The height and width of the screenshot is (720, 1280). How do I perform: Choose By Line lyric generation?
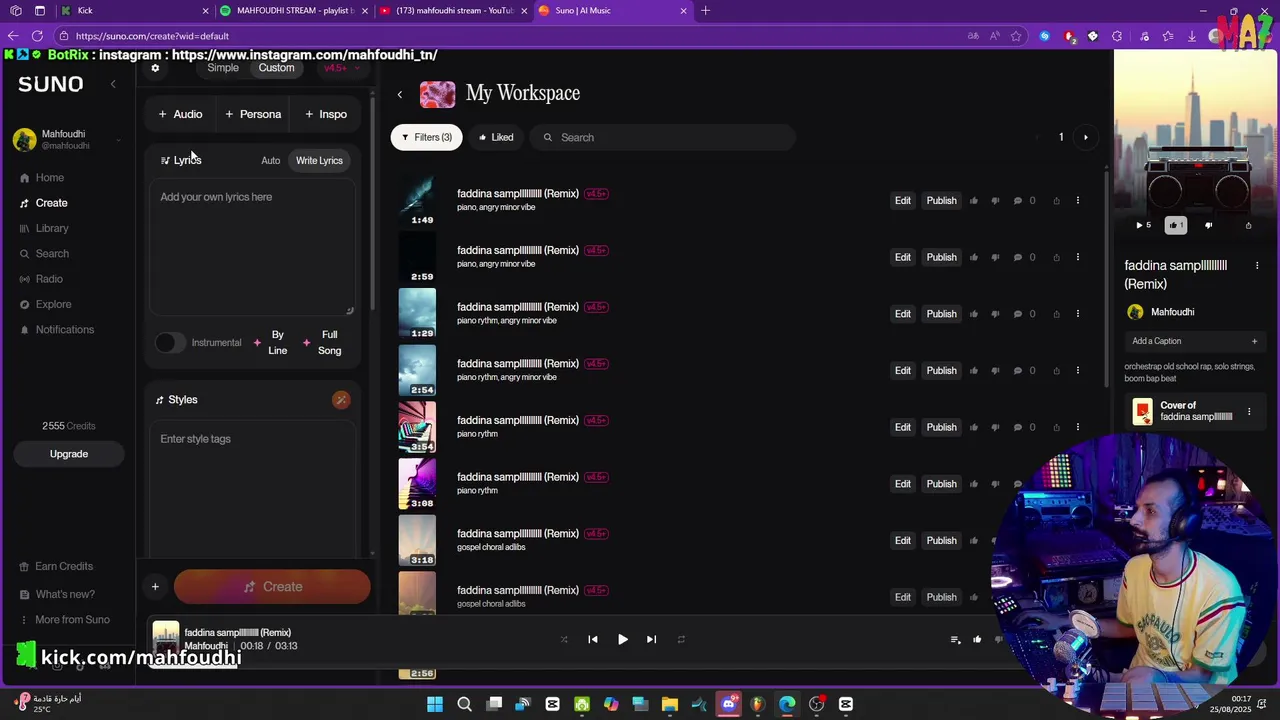tap(270, 343)
